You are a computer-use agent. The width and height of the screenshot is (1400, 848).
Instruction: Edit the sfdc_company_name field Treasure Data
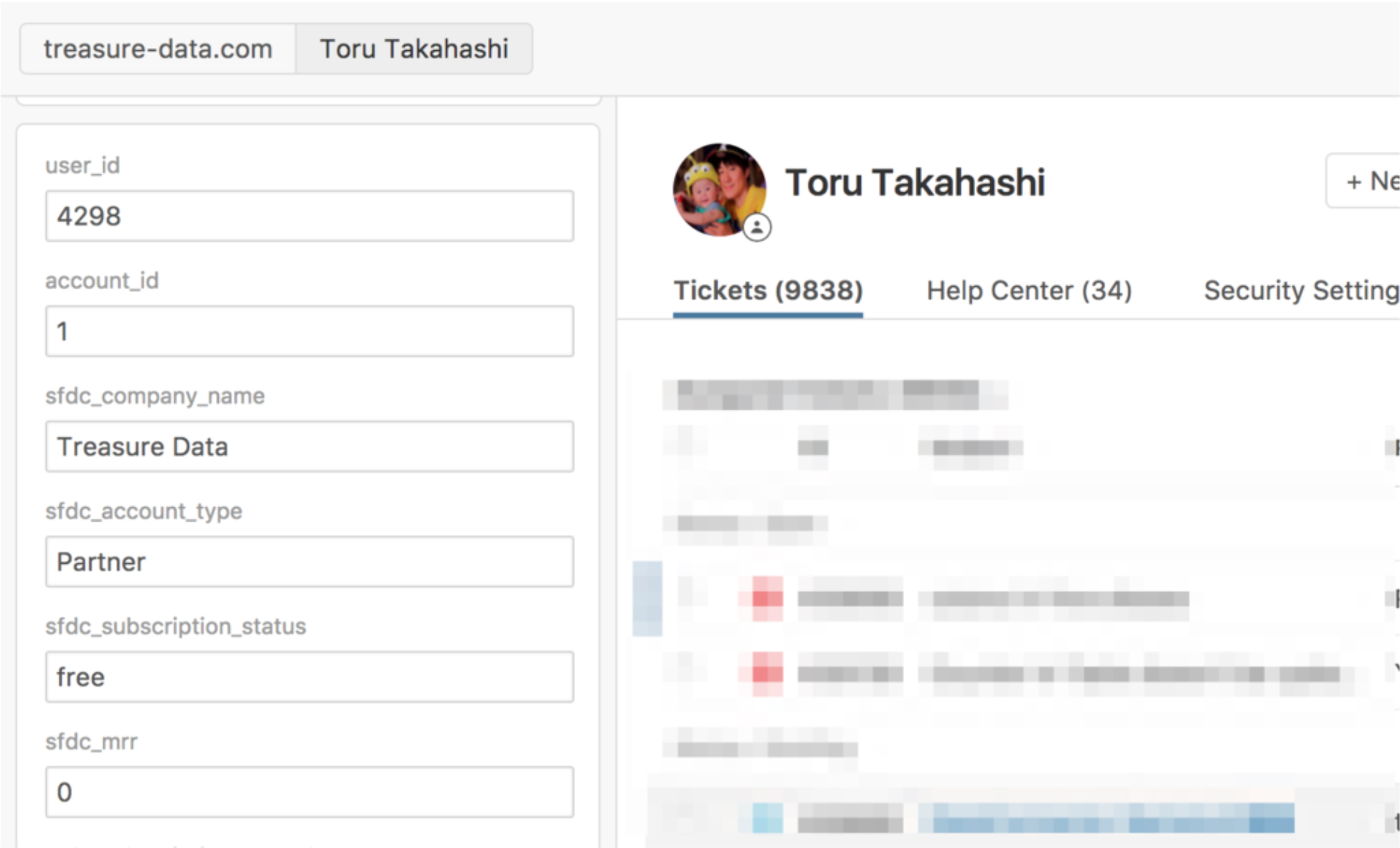click(309, 446)
